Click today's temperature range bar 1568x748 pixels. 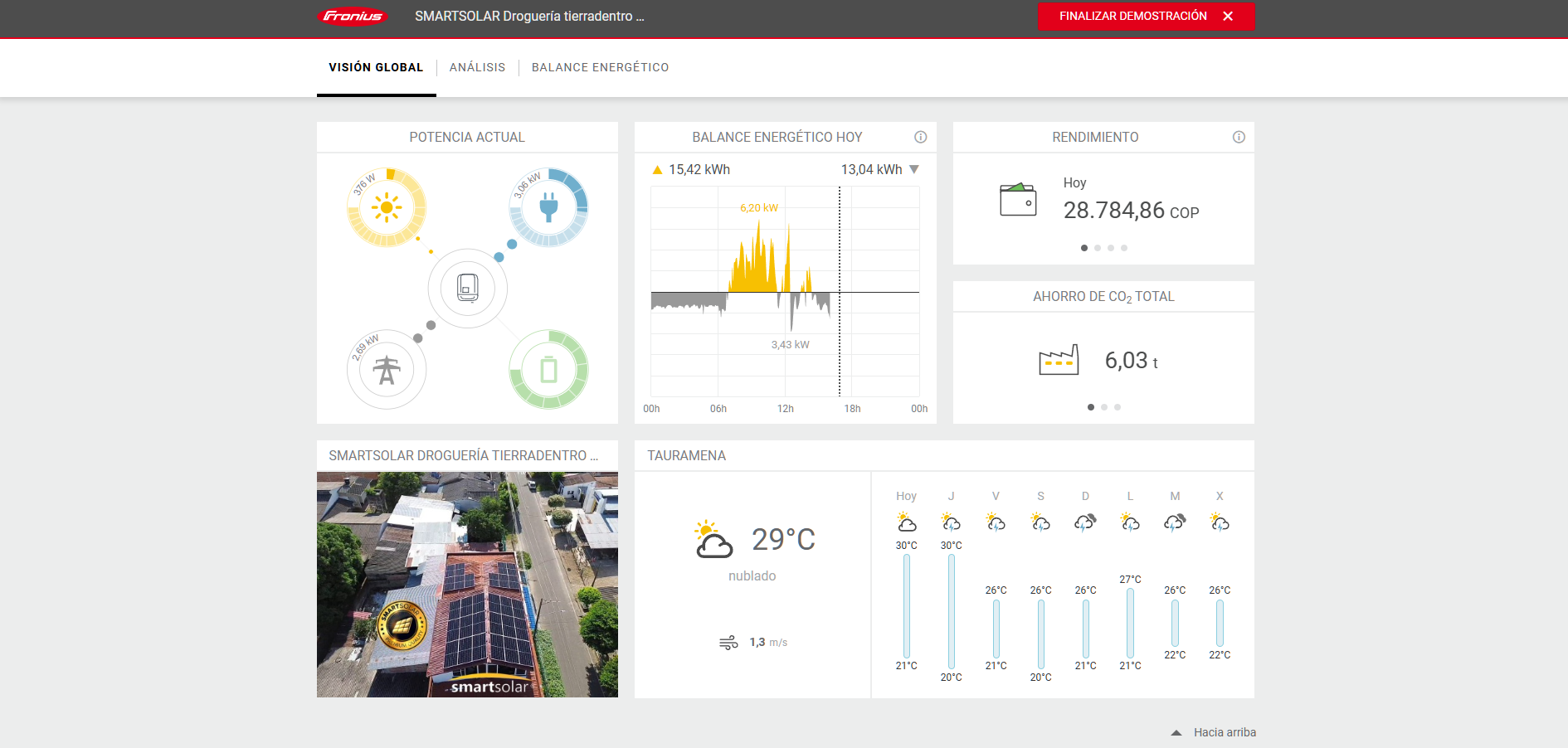[907, 605]
